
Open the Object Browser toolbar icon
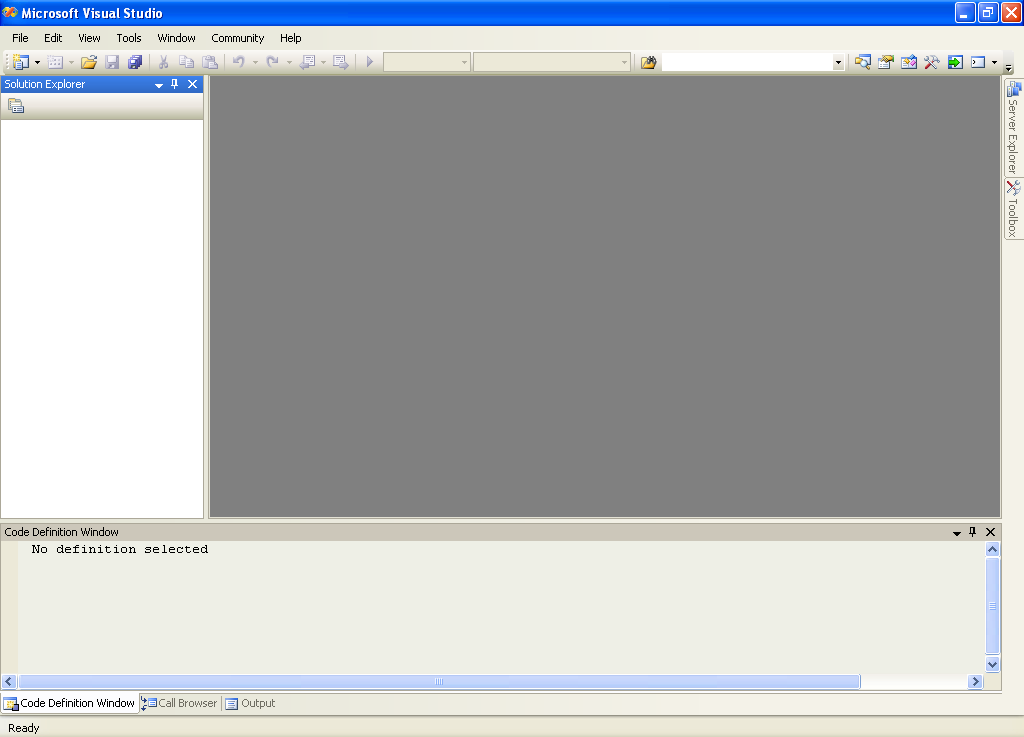coord(908,62)
